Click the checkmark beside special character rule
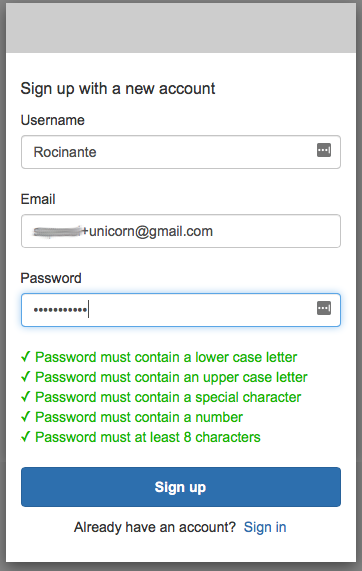The height and width of the screenshot is (571, 362). coord(25,397)
